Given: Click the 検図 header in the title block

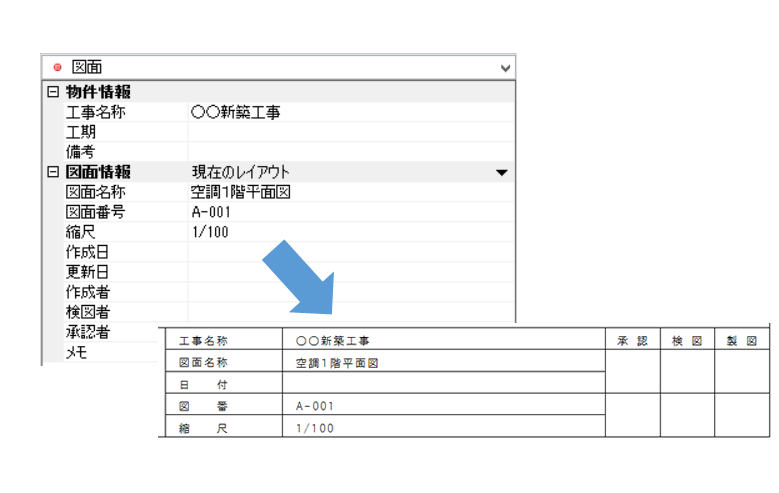Looking at the screenshot, I should pyautogui.click(x=687, y=341).
